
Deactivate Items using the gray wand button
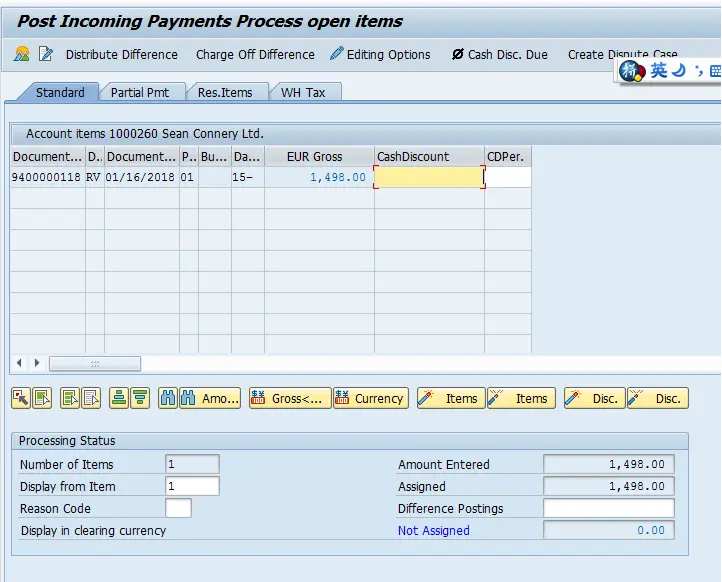pos(521,398)
